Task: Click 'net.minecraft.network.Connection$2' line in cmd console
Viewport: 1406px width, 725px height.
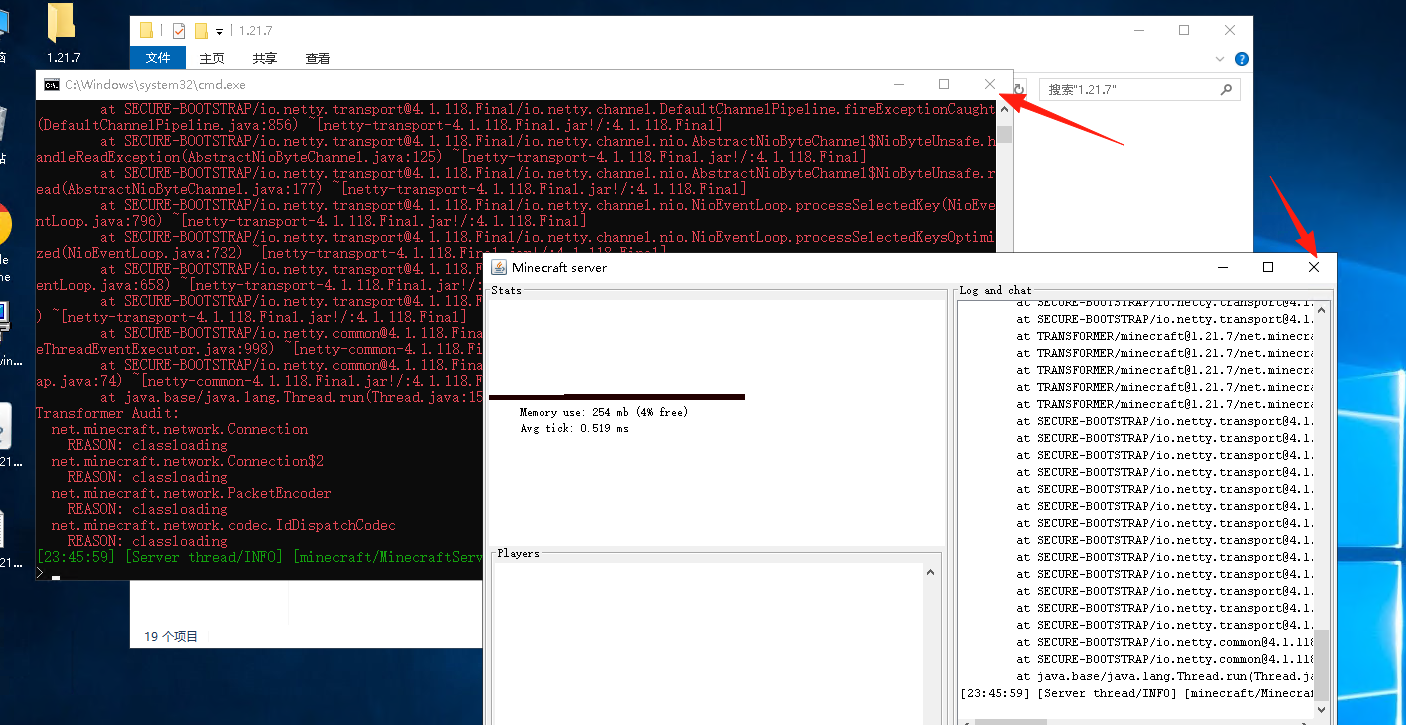Action: [x=187, y=461]
